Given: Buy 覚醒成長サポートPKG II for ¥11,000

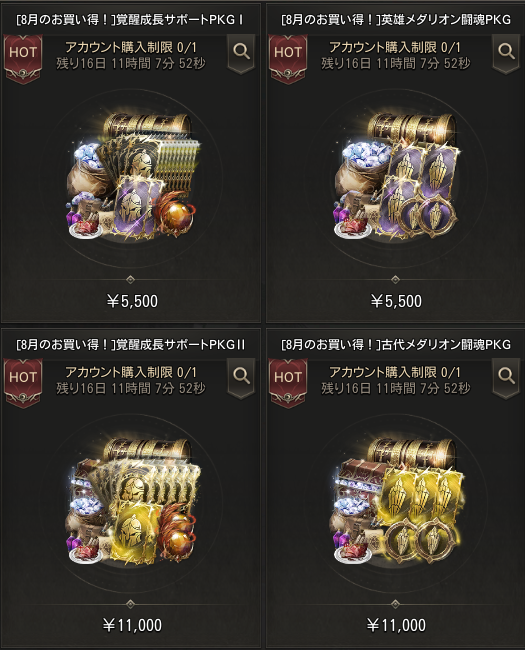Looking at the screenshot, I should [132, 625].
